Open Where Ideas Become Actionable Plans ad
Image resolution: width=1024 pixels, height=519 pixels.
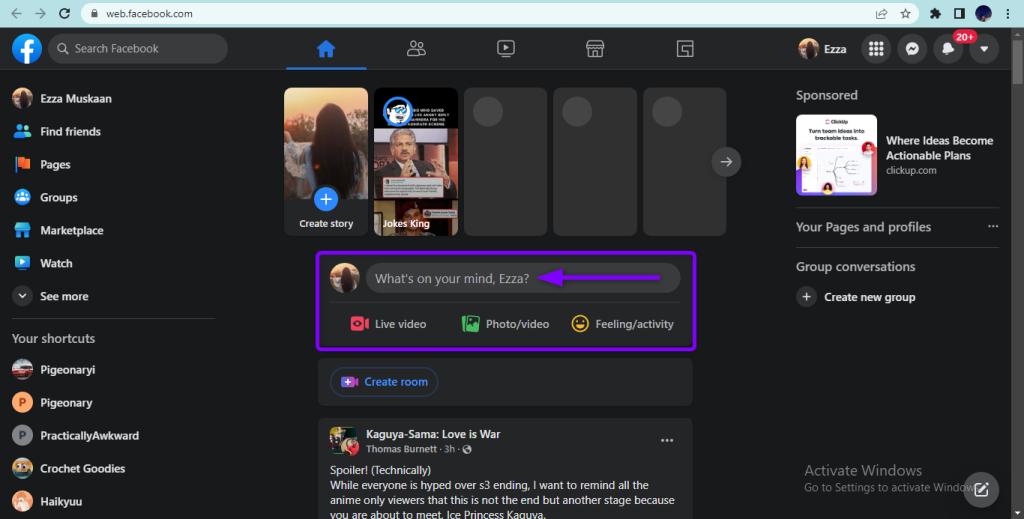[x=939, y=148]
